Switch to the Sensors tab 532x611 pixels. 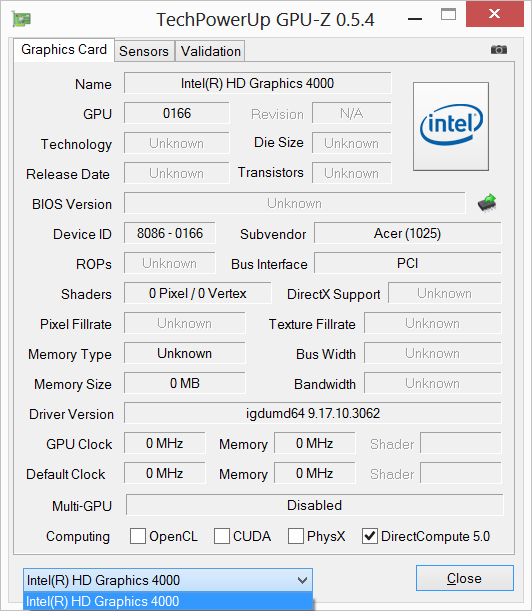click(144, 51)
